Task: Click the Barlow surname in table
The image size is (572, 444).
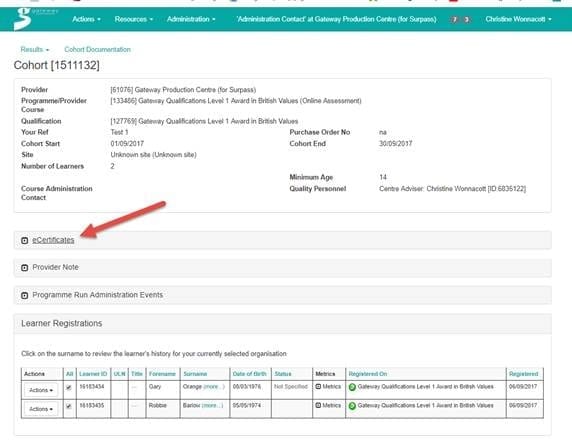Action: tap(192, 405)
